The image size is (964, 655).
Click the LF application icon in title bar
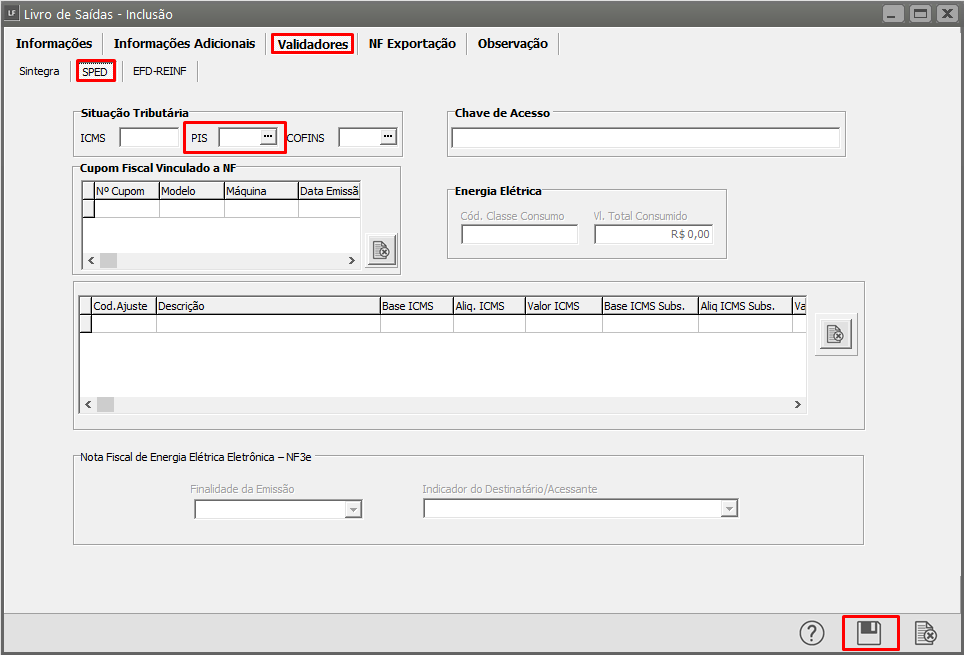coord(13,14)
